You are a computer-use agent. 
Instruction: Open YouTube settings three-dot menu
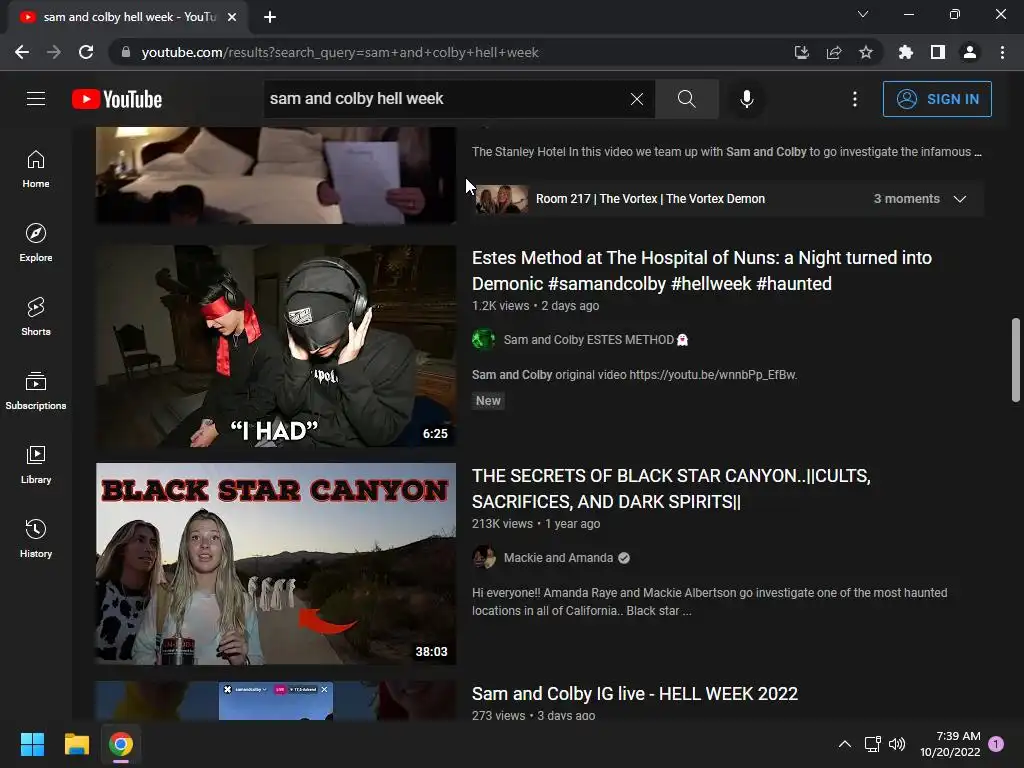click(x=855, y=99)
